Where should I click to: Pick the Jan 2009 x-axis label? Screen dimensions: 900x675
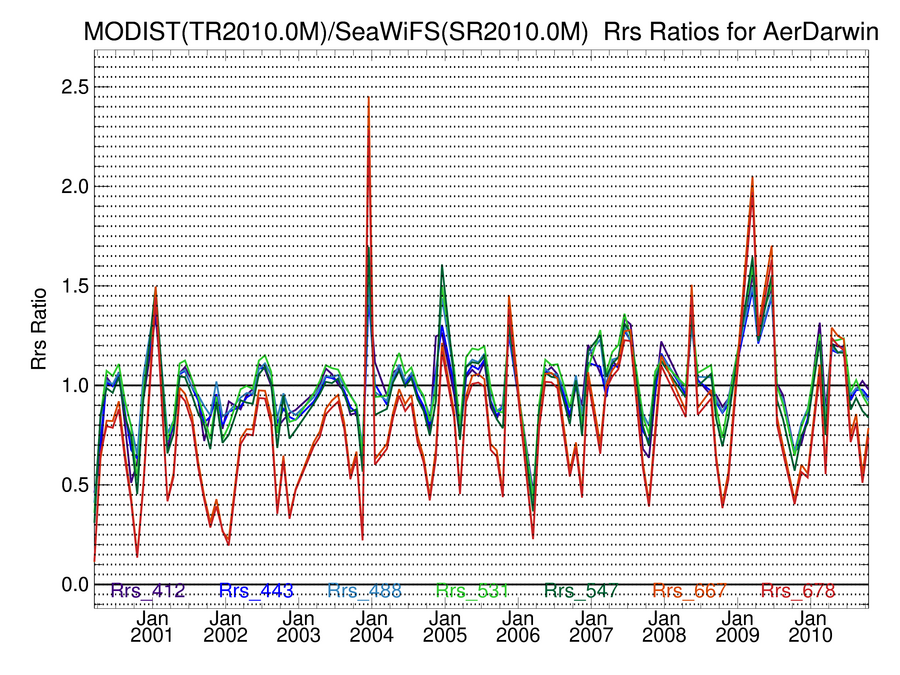click(x=738, y=627)
